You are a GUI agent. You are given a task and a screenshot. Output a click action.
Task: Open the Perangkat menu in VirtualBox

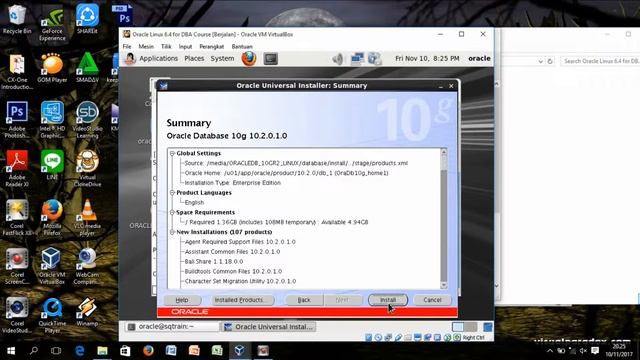coord(211,47)
